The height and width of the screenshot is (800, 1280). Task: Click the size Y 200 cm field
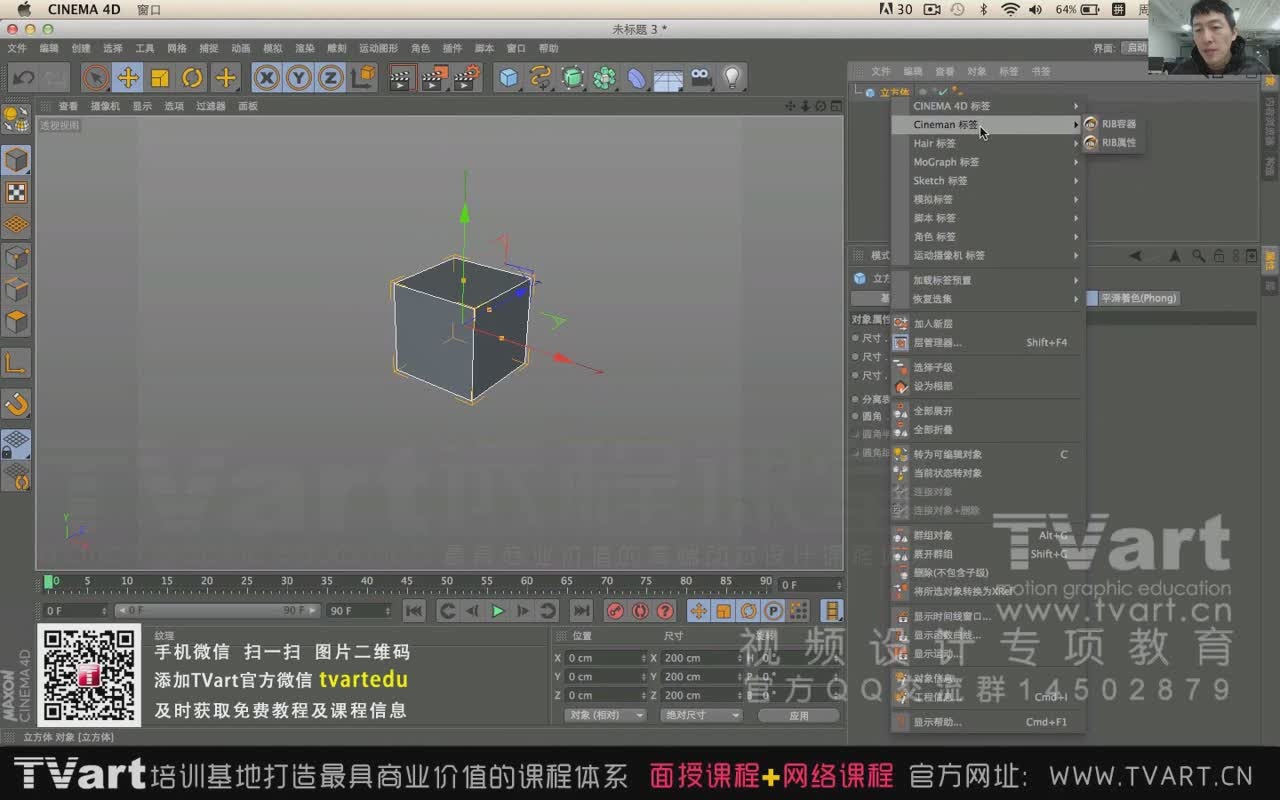click(701, 677)
